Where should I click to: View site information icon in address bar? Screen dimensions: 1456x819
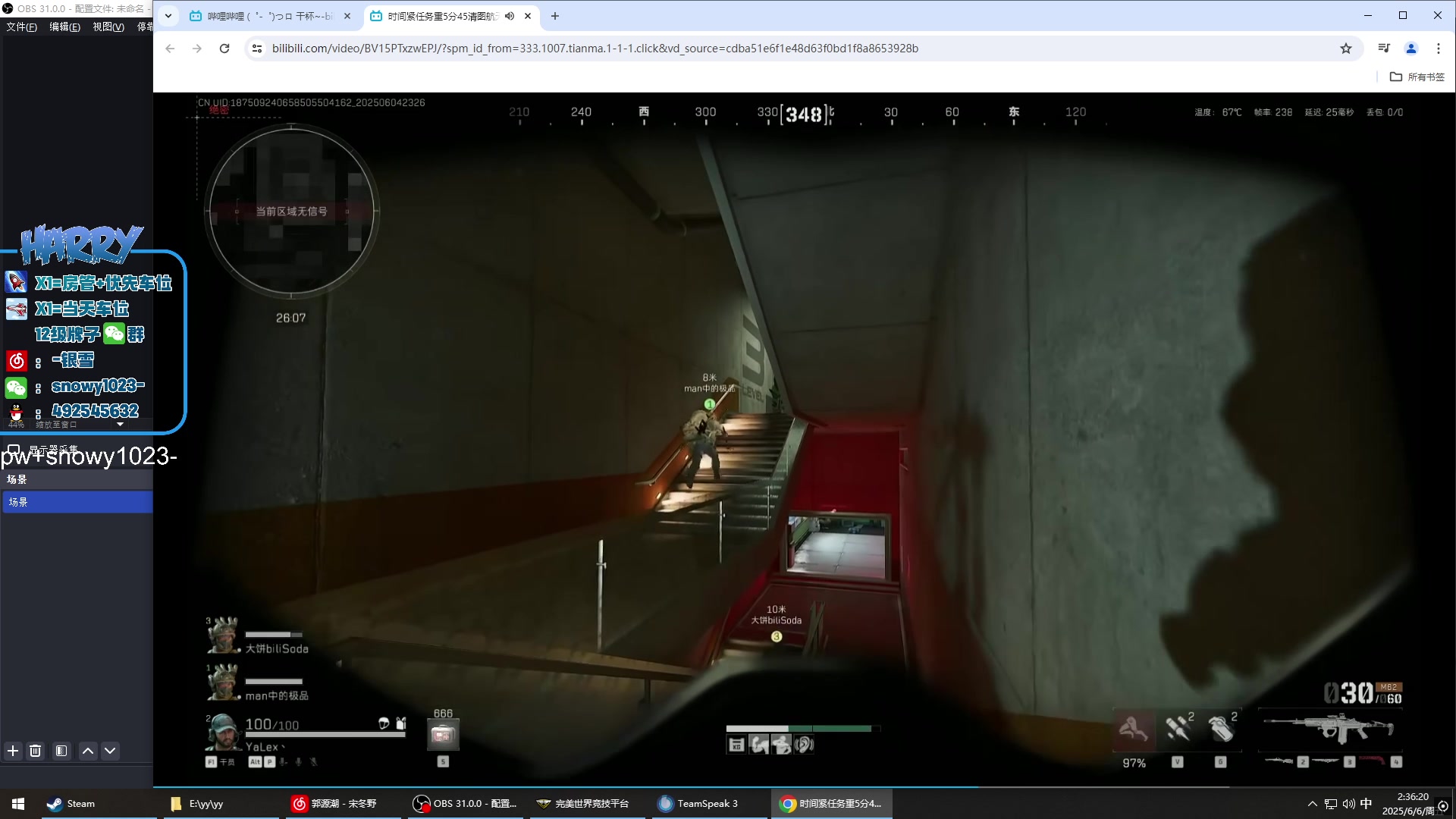click(257, 49)
